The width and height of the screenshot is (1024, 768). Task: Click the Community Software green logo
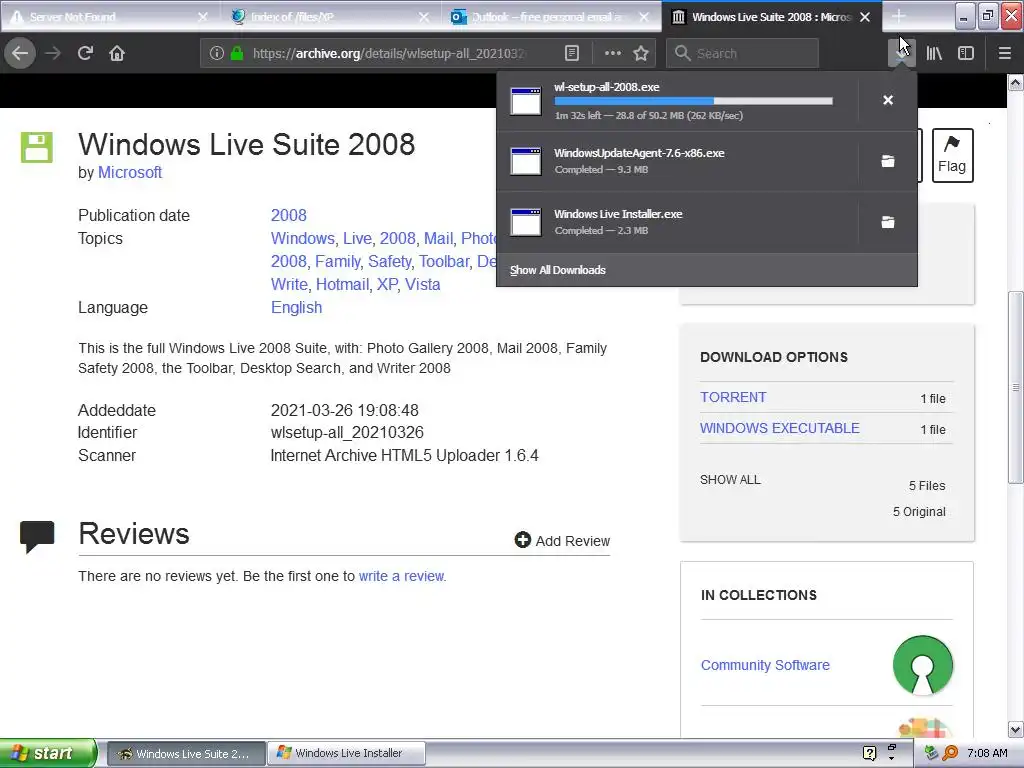click(922, 665)
